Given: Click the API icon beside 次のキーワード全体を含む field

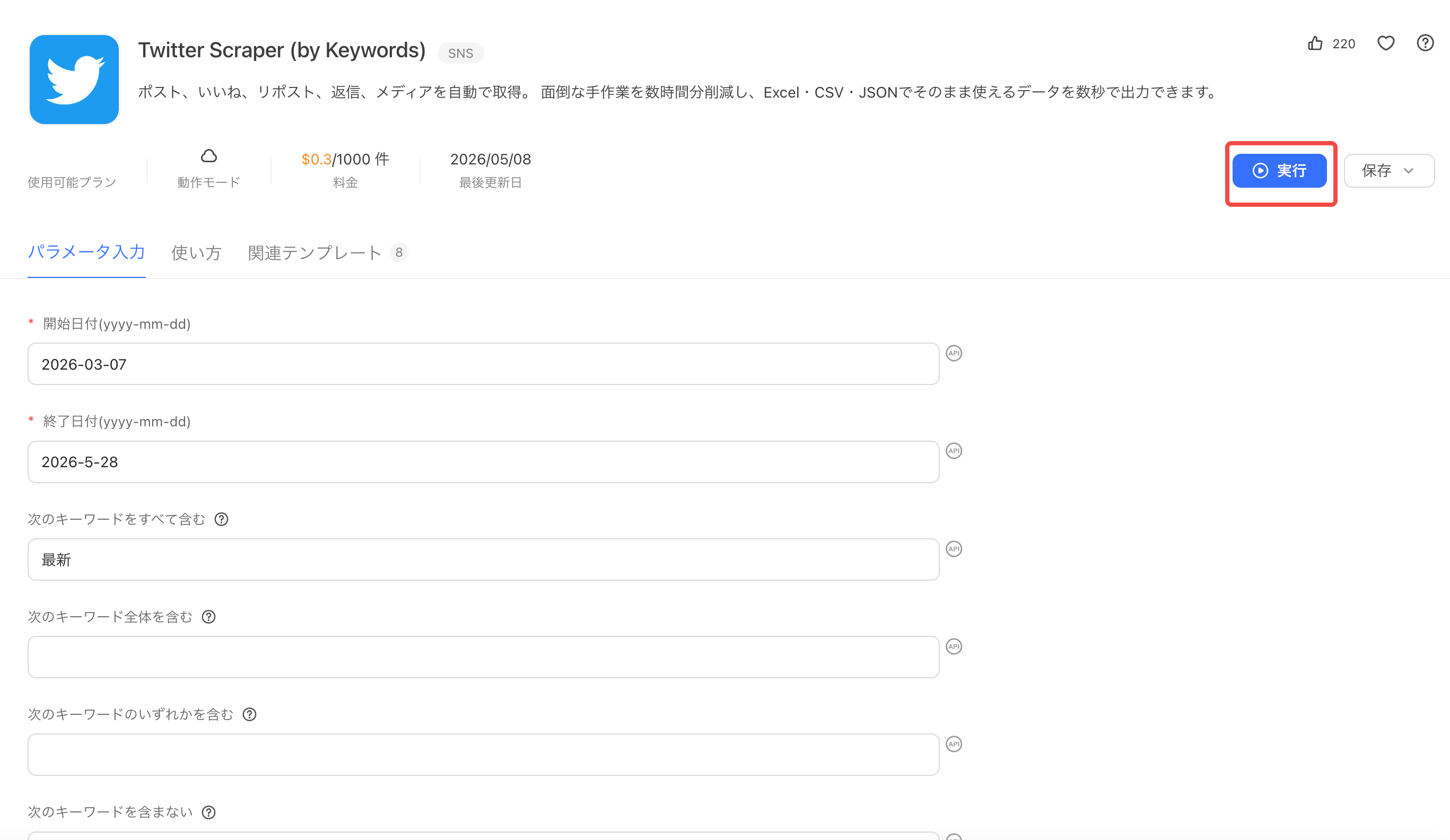Looking at the screenshot, I should click(954, 646).
